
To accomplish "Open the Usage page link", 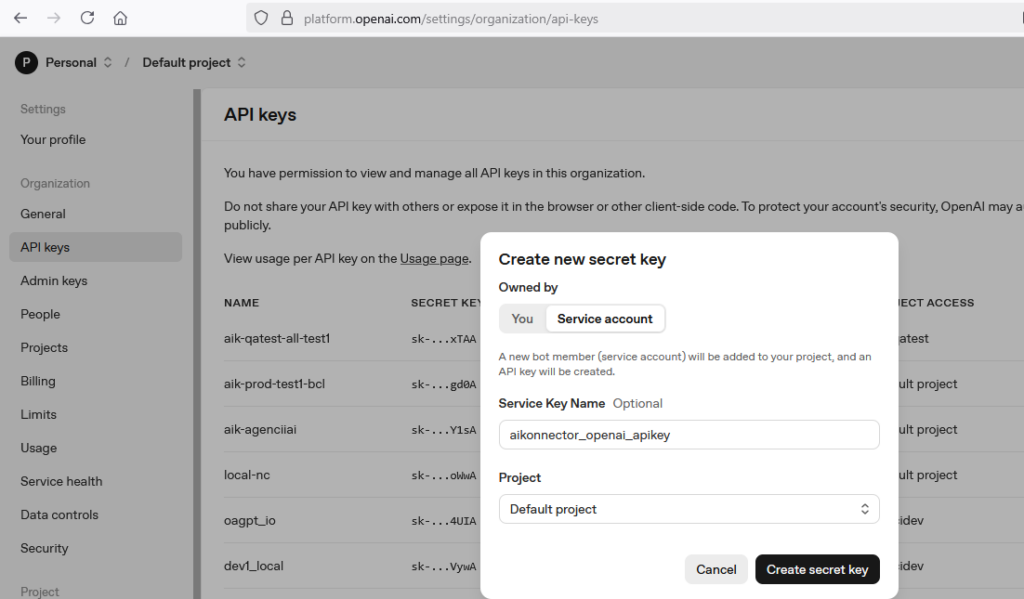I will point(434,259).
